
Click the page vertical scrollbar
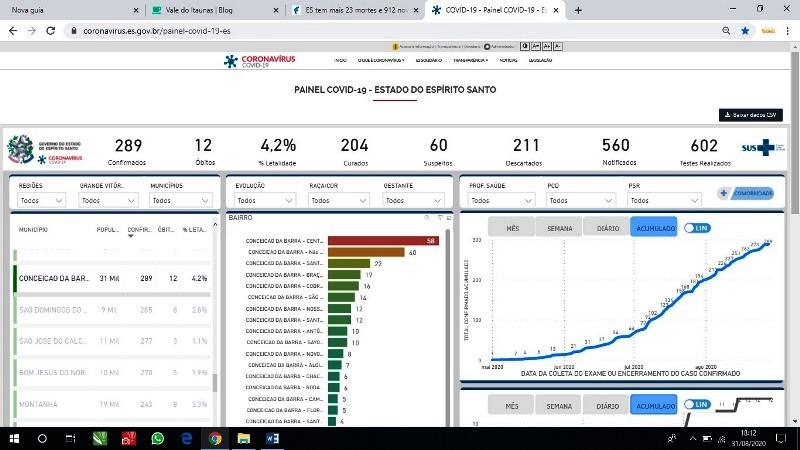click(795, 133)
